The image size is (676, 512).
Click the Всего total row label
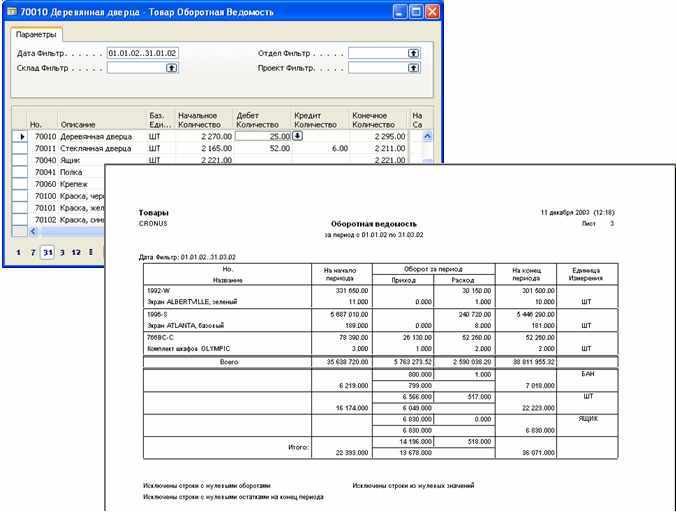coord(229,362)
